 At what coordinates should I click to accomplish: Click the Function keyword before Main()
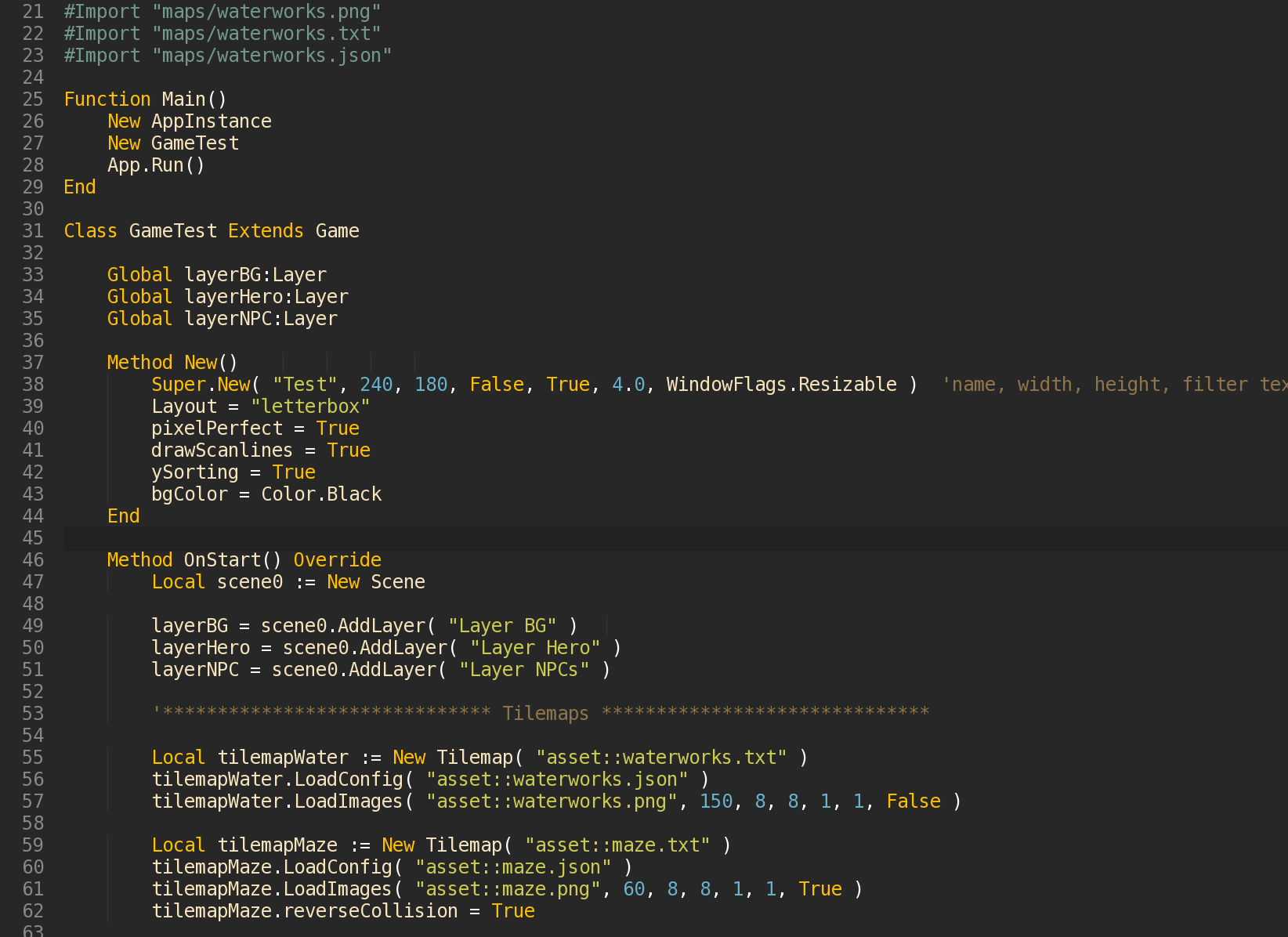(107, 99)
